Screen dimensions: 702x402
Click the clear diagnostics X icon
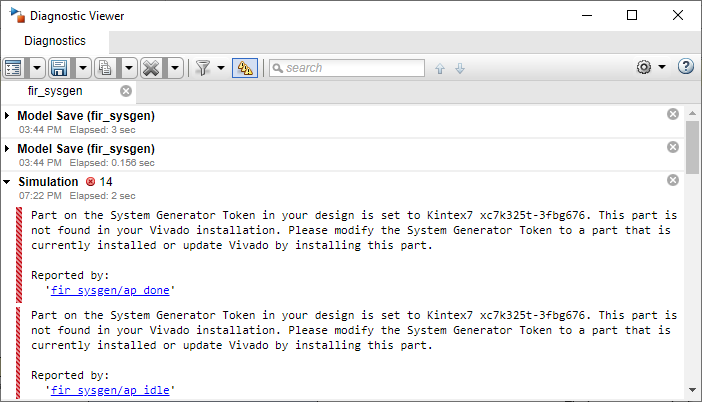[x=151, y=68]
